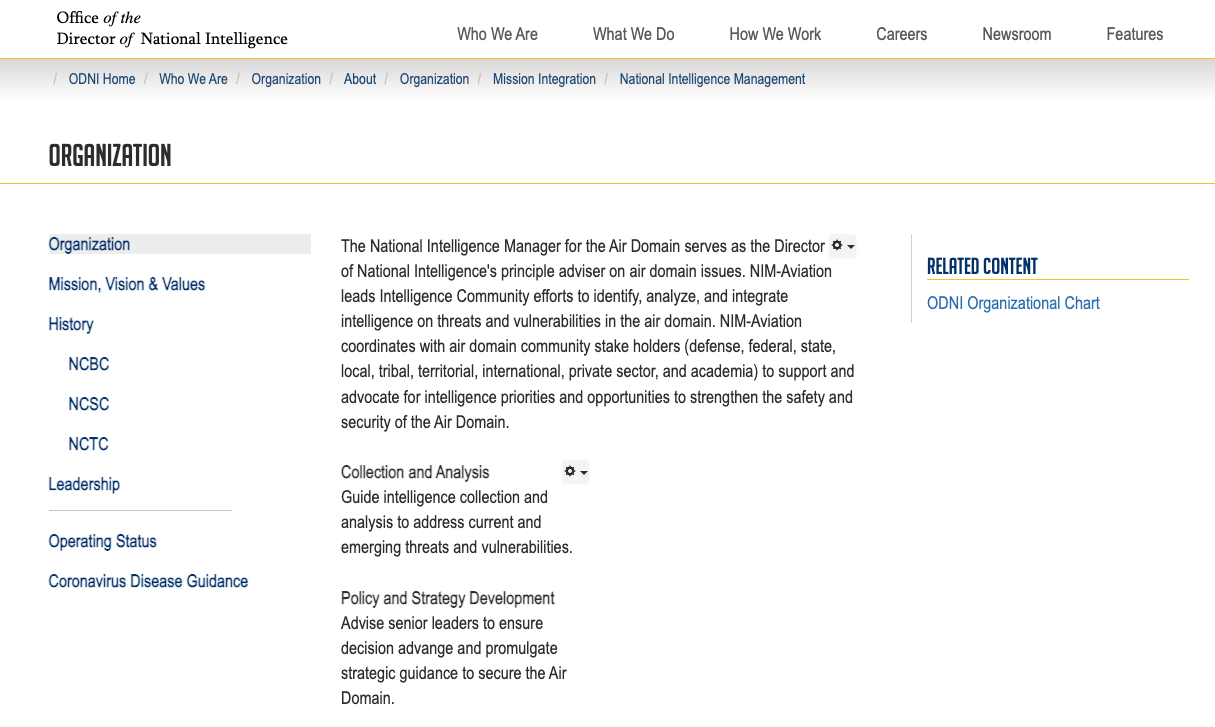This screenshot has height=727, width=1215.
Task: Open NCTC sidebar sub-item
Action: tap(88, 444)
